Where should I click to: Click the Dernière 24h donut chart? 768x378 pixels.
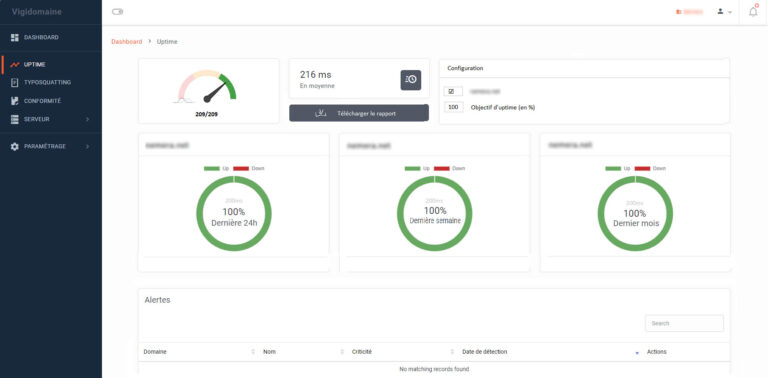coord(234,213)
